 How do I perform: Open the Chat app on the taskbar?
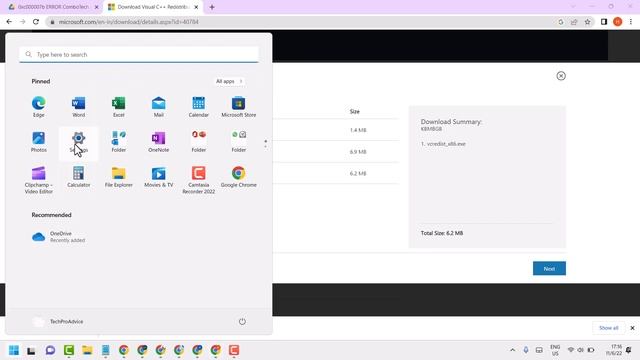coord(50,350)
